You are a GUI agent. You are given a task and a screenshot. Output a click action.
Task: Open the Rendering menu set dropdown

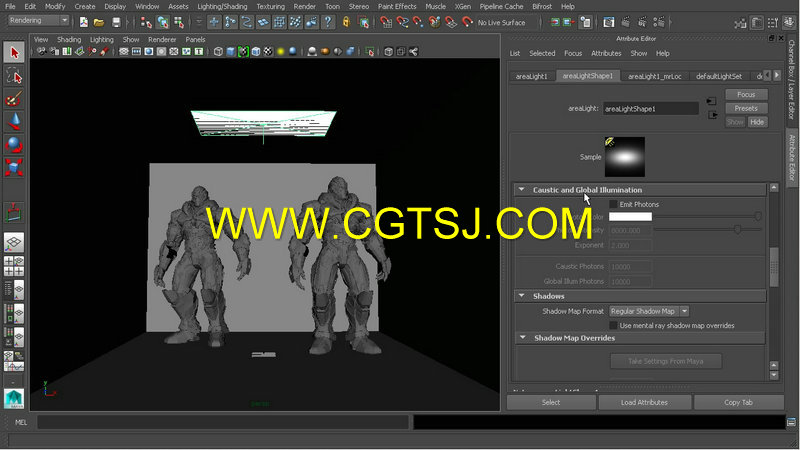[38, 20]
